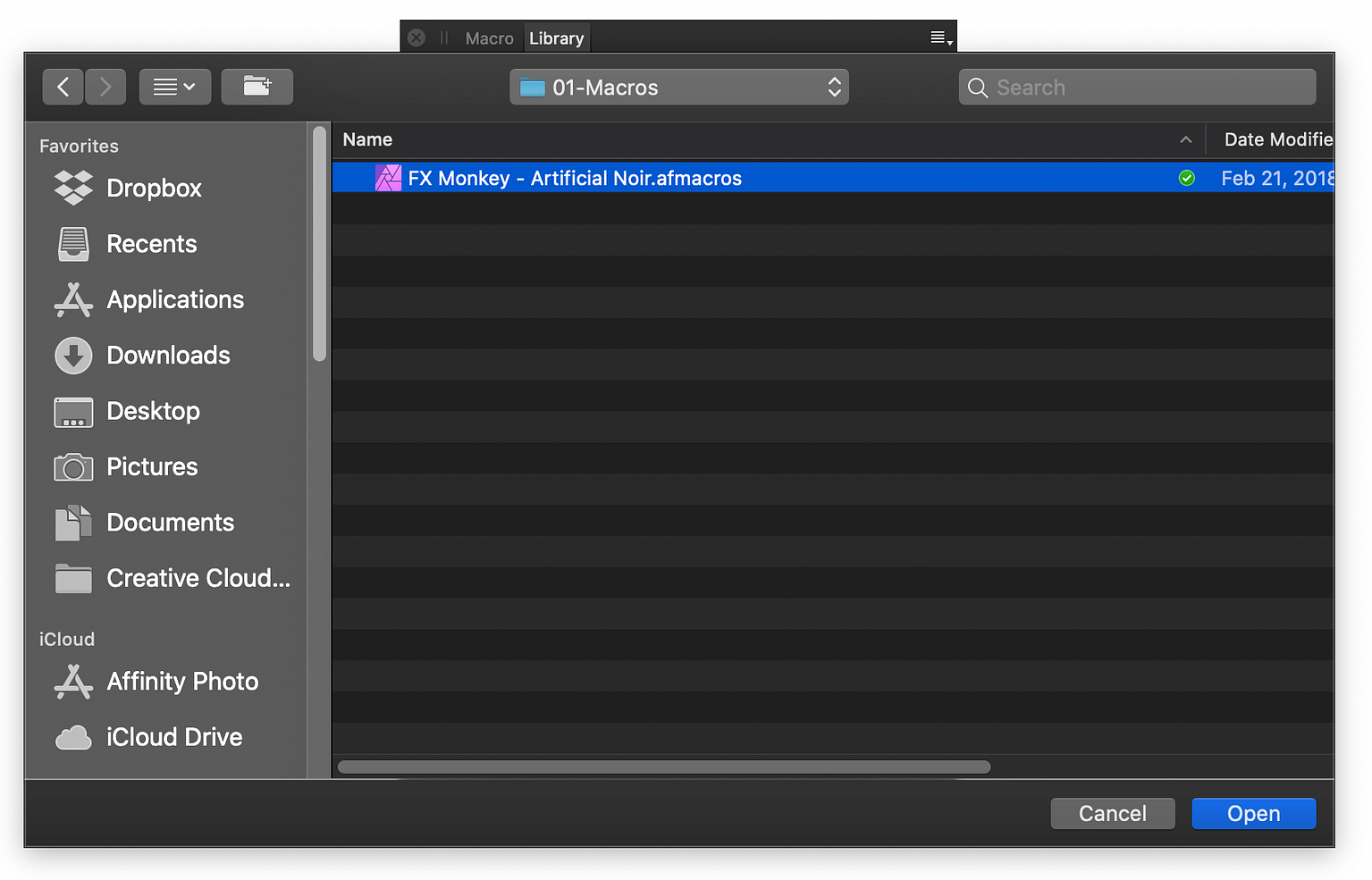Close the Macro Library panel

tap(417, 38)
